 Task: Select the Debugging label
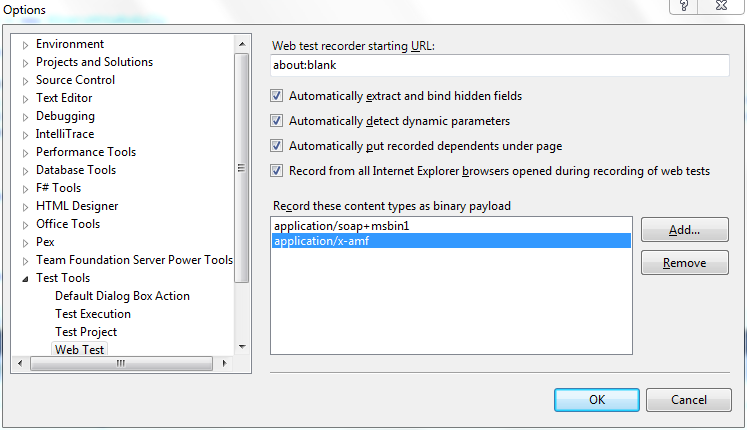click(x=65, y=116)
